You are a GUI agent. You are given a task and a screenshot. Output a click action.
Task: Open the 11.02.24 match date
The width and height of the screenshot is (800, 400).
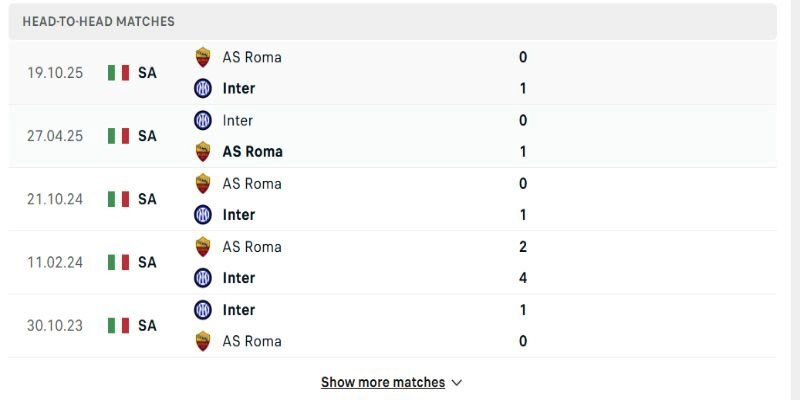point(53,262)
